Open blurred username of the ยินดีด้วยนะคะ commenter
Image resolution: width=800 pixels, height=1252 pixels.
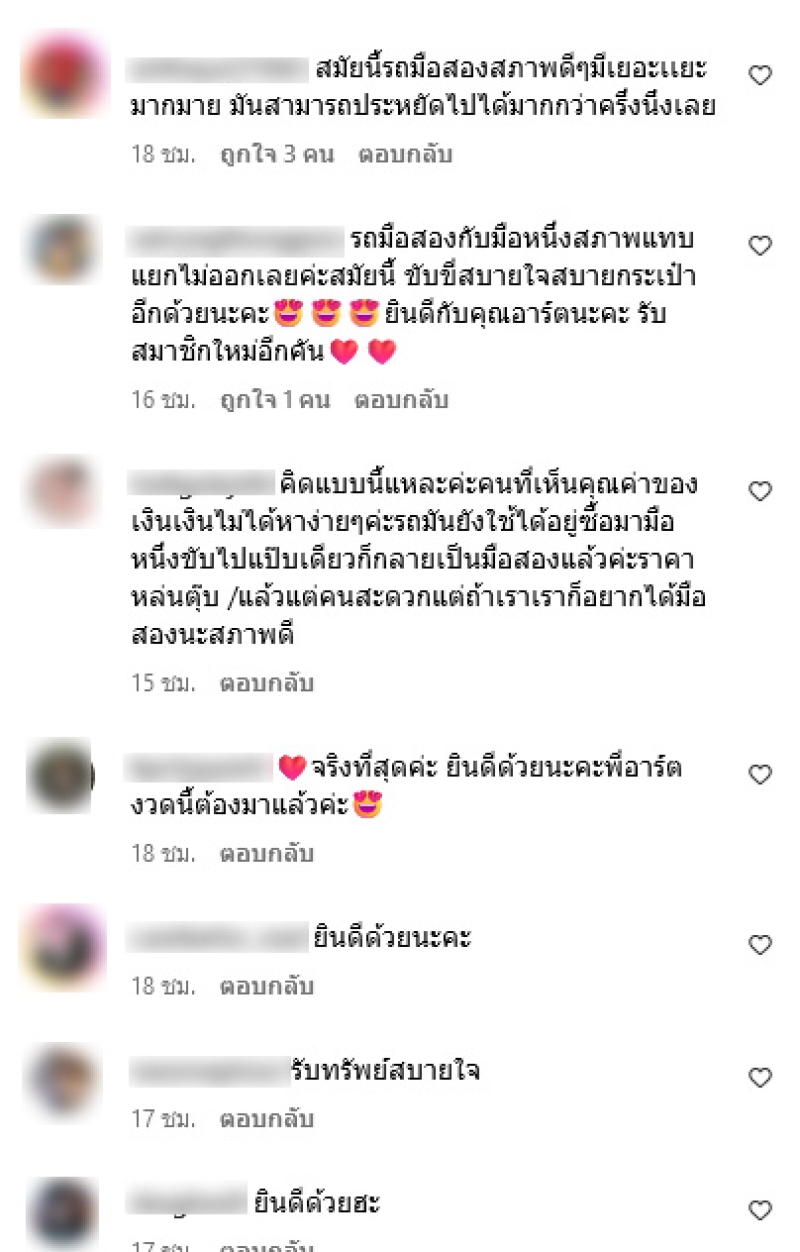click(x=218, y=938)
